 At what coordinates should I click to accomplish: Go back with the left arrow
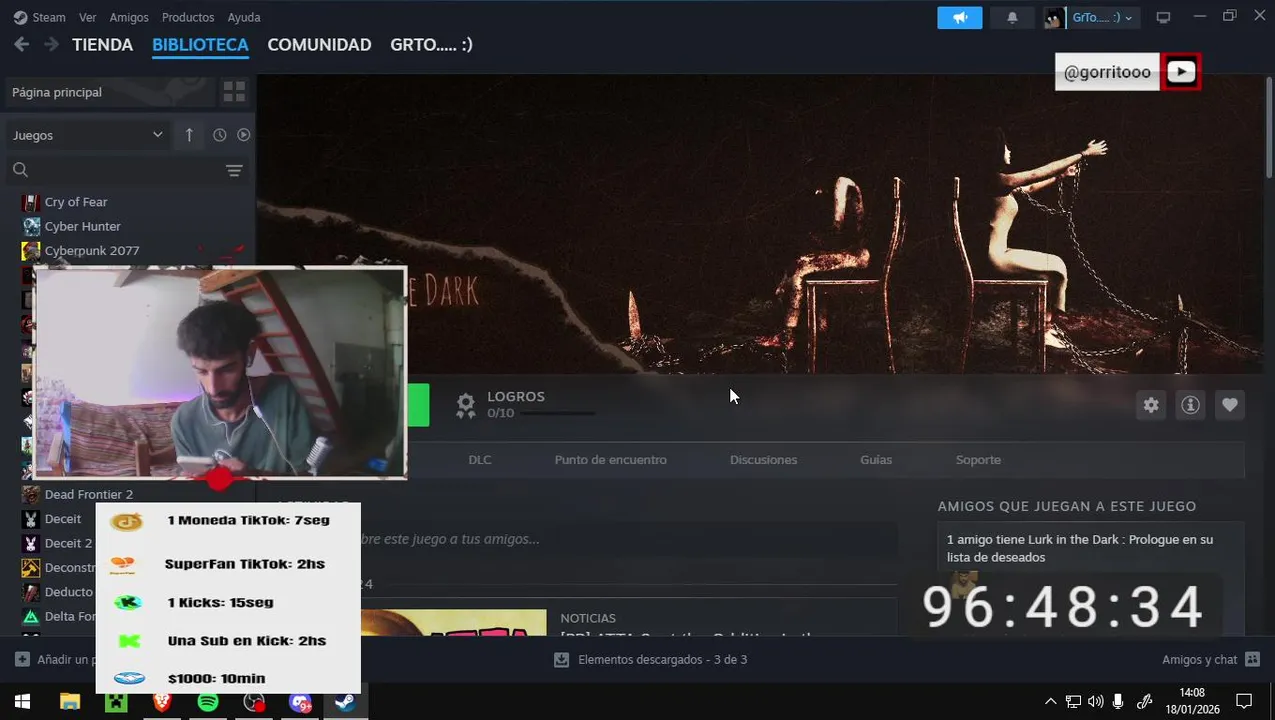click(x=21, y=44)
